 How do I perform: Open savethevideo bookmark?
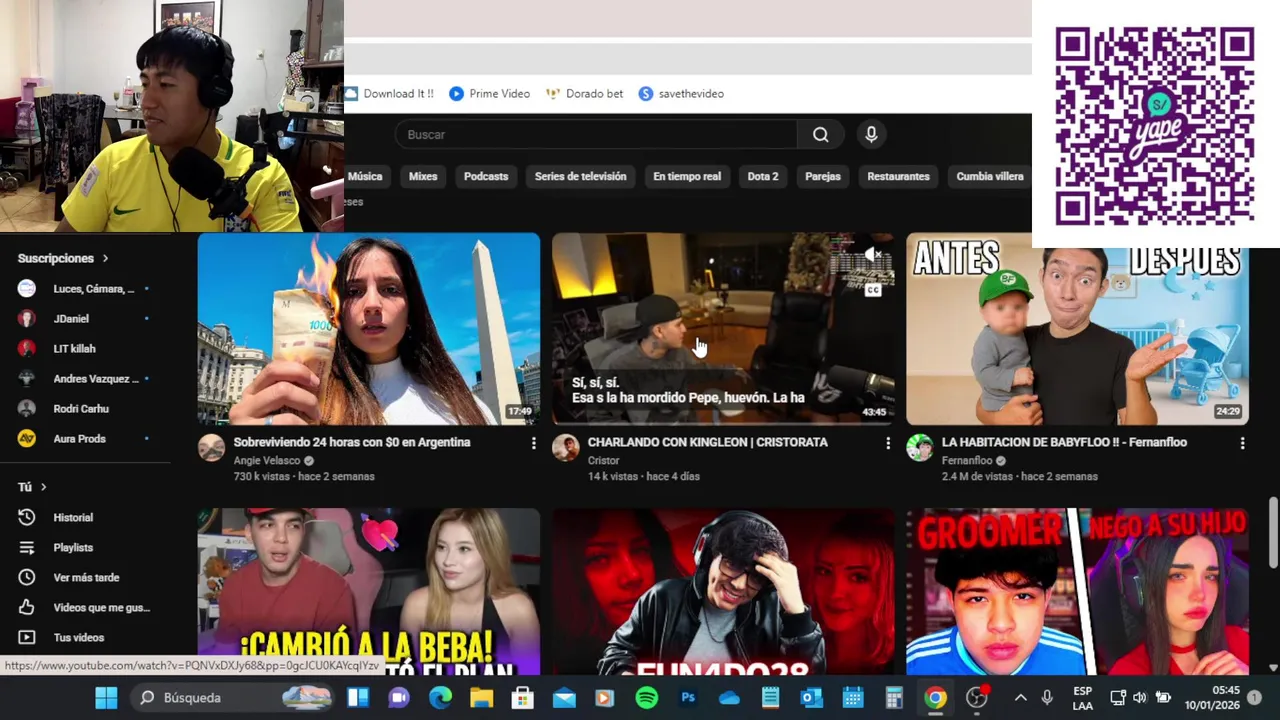pos(681,93)
